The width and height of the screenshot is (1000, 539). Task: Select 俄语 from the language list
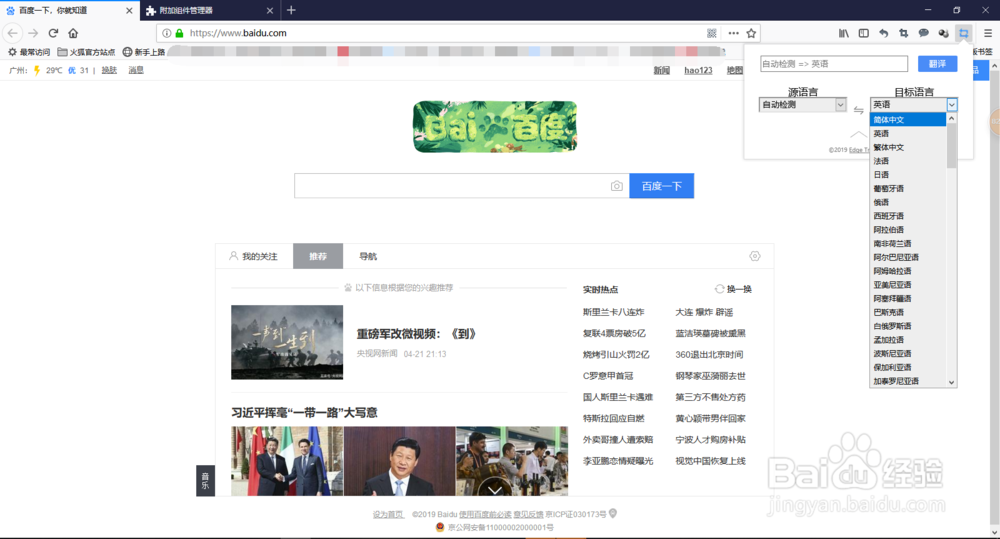pos(908,202)
